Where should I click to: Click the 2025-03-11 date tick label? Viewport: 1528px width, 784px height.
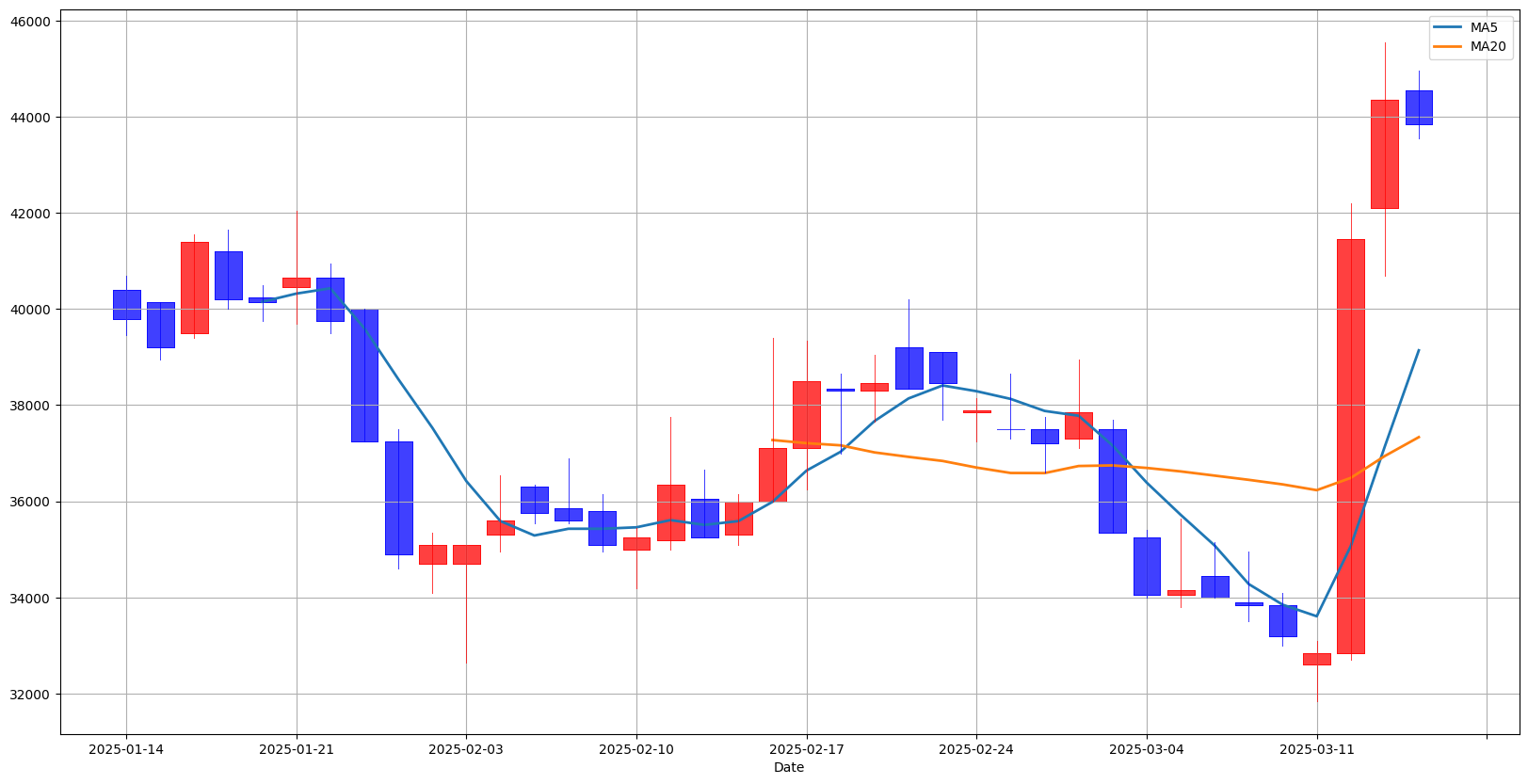click(1317, 749)
